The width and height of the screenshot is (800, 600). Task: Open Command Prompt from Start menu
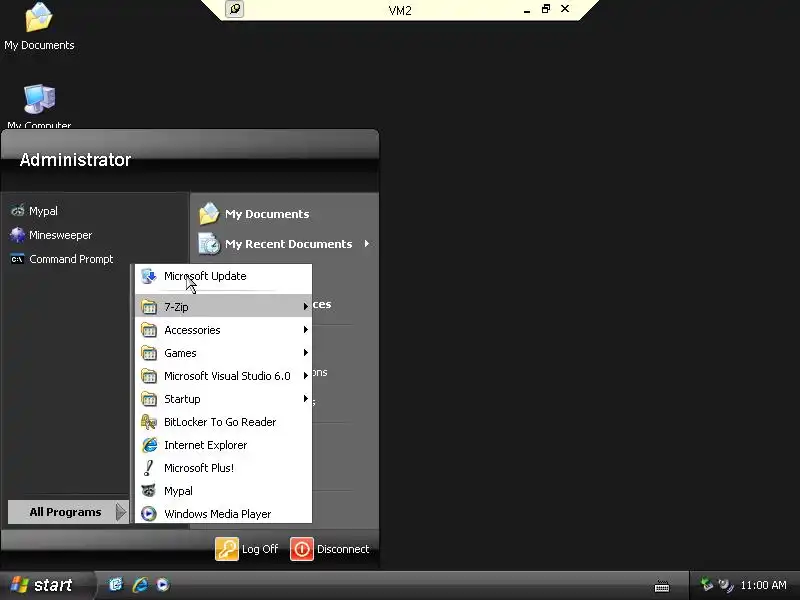point(95,259)
